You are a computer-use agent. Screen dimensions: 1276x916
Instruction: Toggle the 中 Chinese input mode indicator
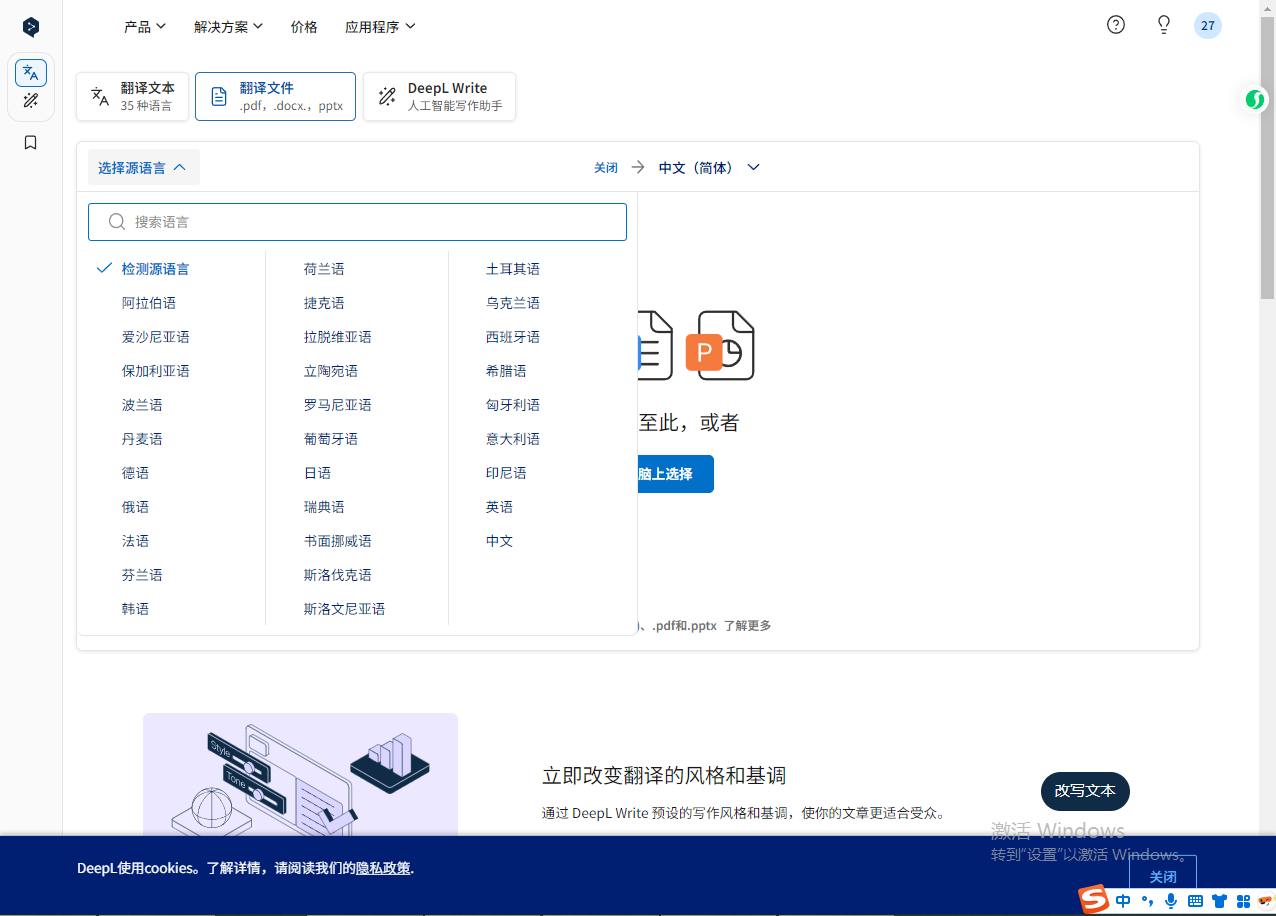[1123, 901]
